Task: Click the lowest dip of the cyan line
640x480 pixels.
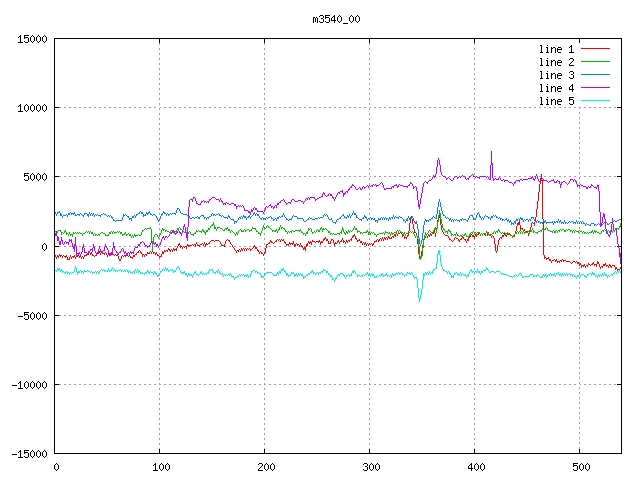Action: click(x=419, y=299)
